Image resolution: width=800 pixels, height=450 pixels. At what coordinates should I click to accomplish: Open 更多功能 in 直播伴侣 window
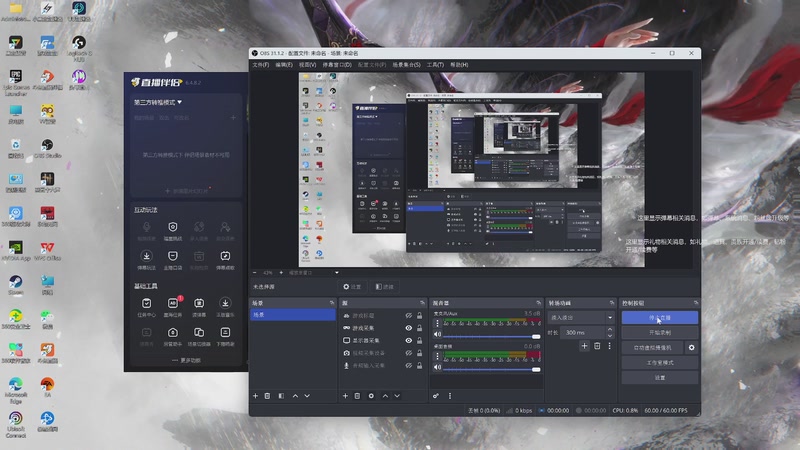click(186, 360)
